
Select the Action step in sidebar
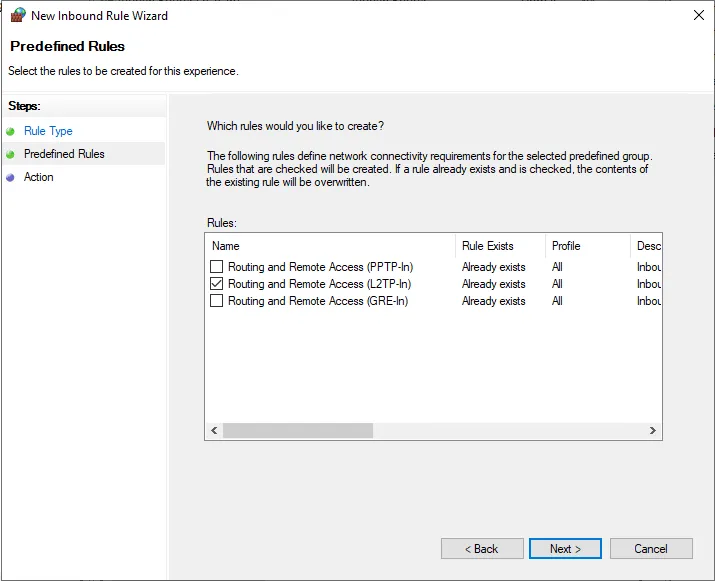39,177
